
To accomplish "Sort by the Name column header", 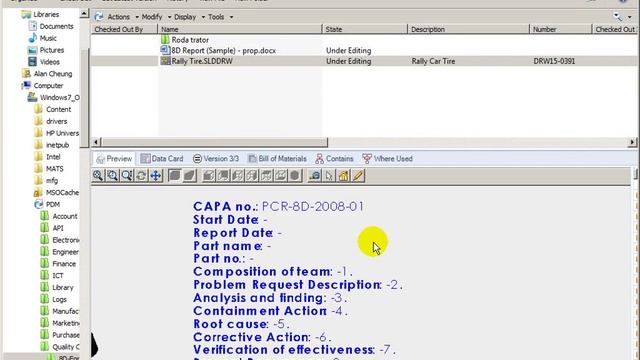I will pos(240,29).
